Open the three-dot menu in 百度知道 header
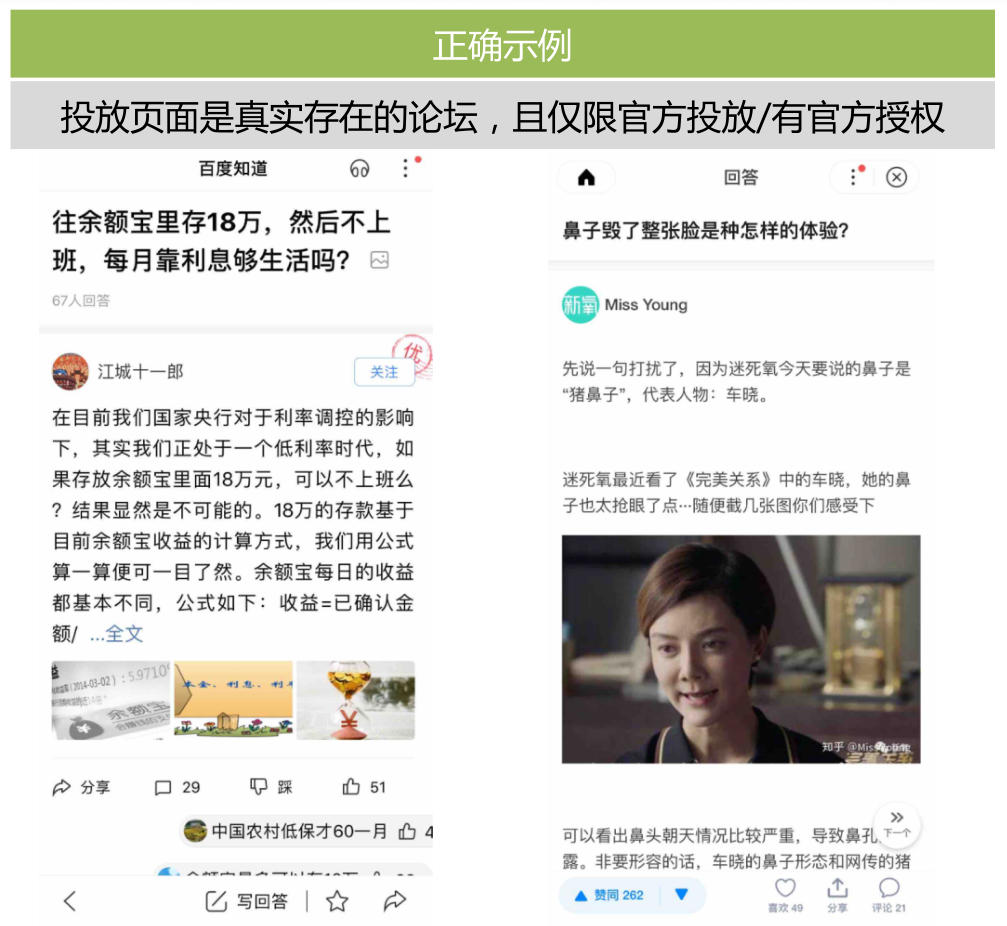Screen dimensions: 1007x926 tap(405, 169)
